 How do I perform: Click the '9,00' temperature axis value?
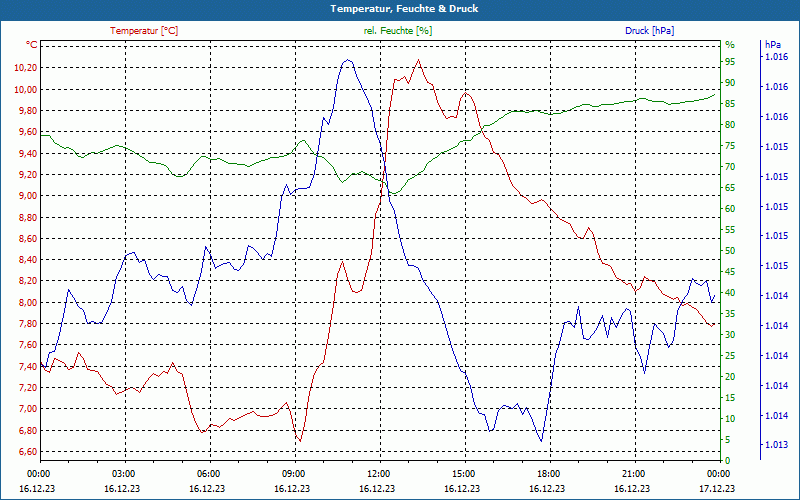tap(28, 195)
